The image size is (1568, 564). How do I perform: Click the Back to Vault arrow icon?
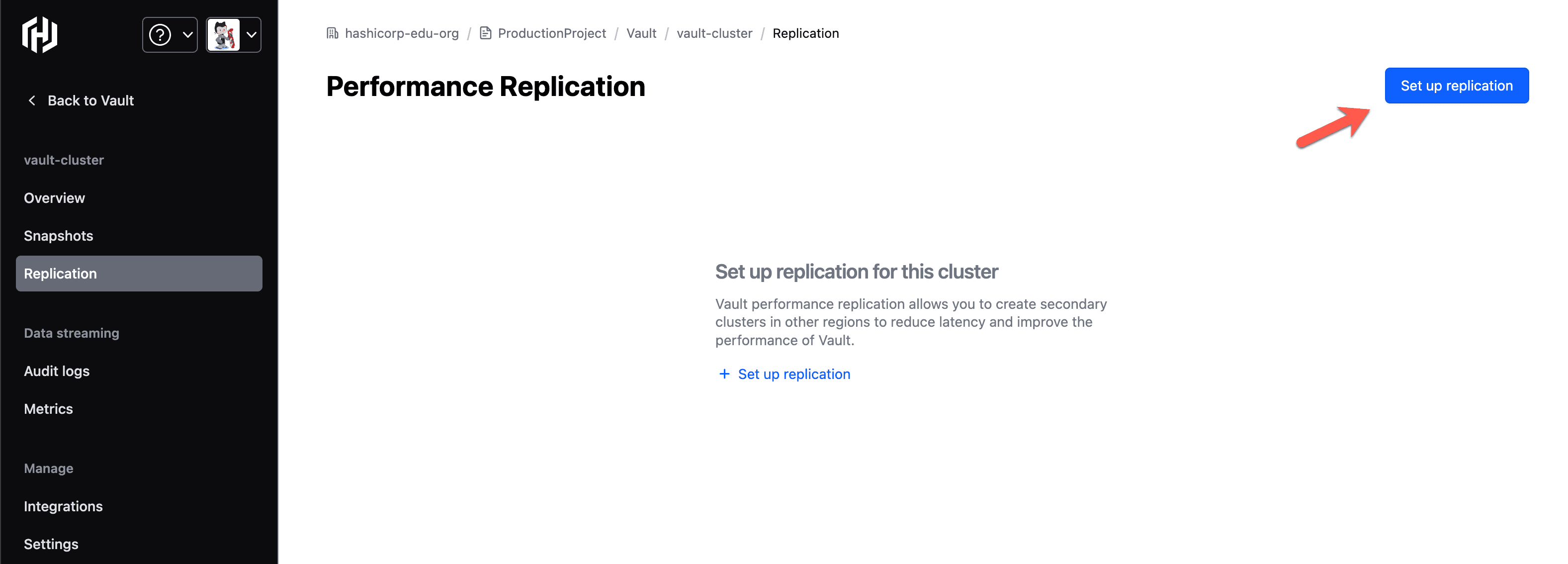click(x=32, y=100)
